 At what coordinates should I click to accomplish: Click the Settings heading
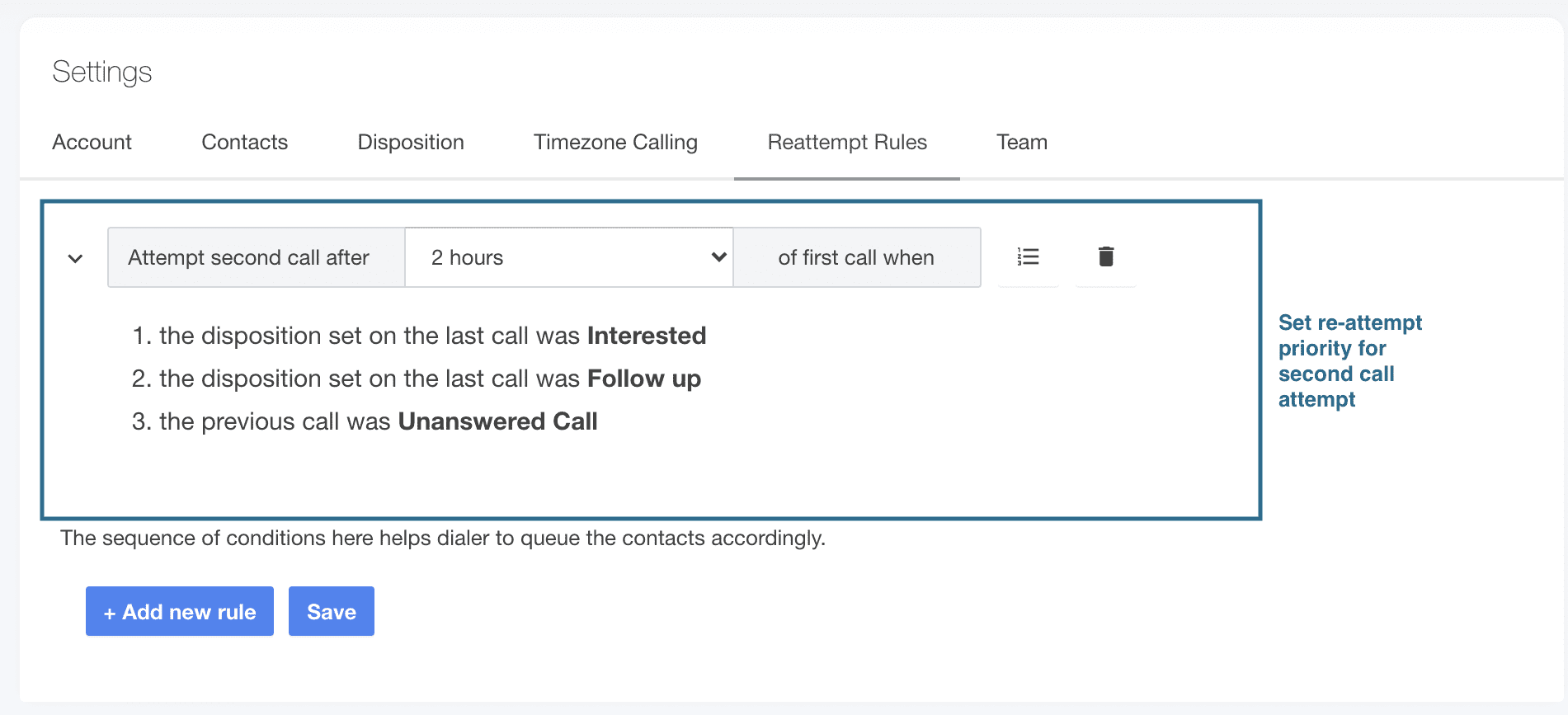pos(101,73)
